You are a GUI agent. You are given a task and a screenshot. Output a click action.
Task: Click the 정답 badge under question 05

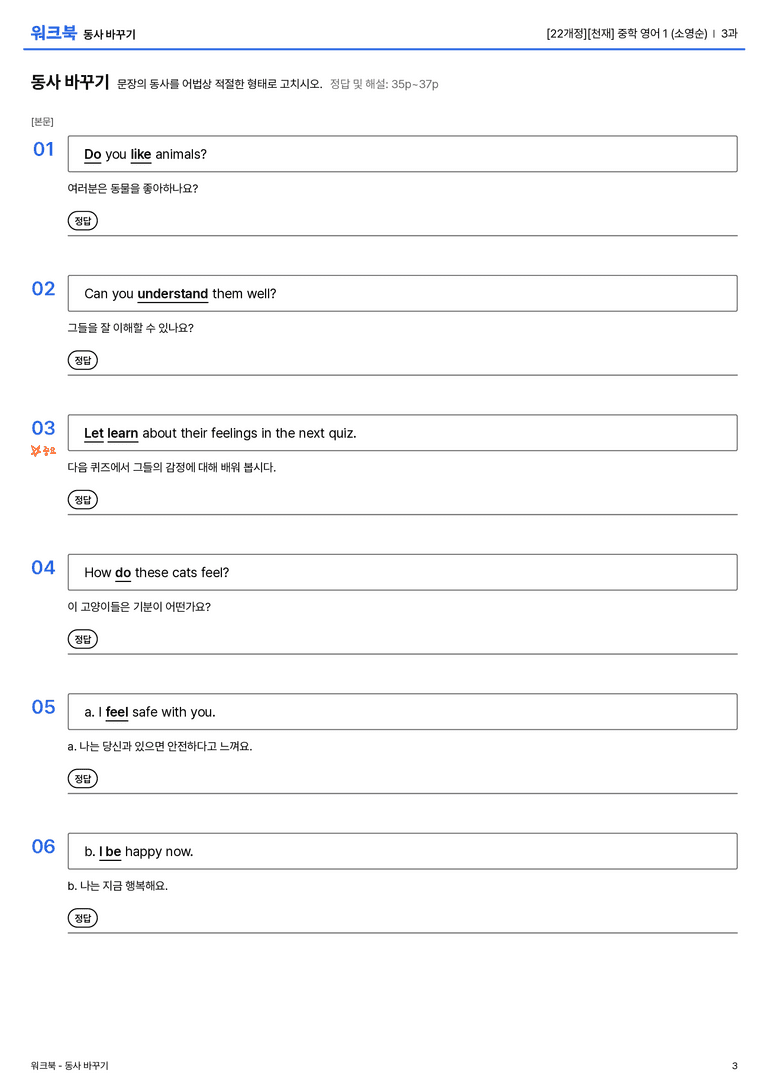tap(82, 778)
